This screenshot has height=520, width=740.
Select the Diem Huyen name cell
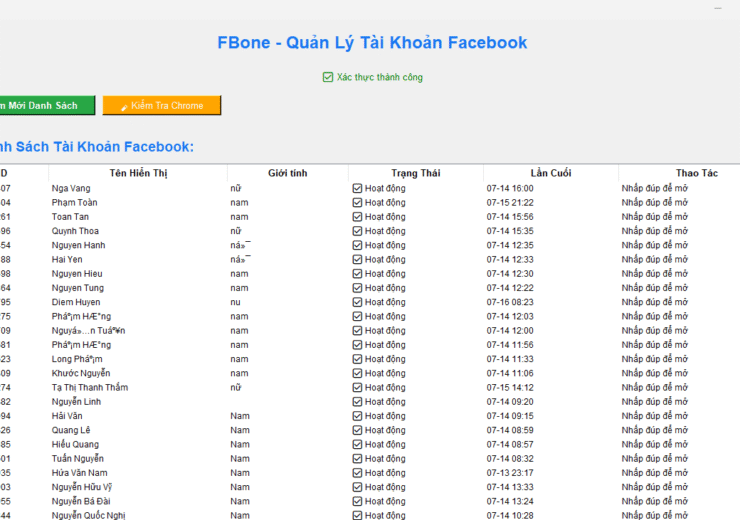pyautogui.click(x=76, y=302)
